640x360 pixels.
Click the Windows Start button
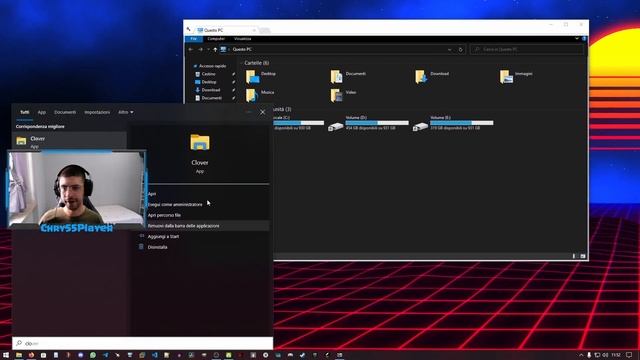(x=6, y=355)
